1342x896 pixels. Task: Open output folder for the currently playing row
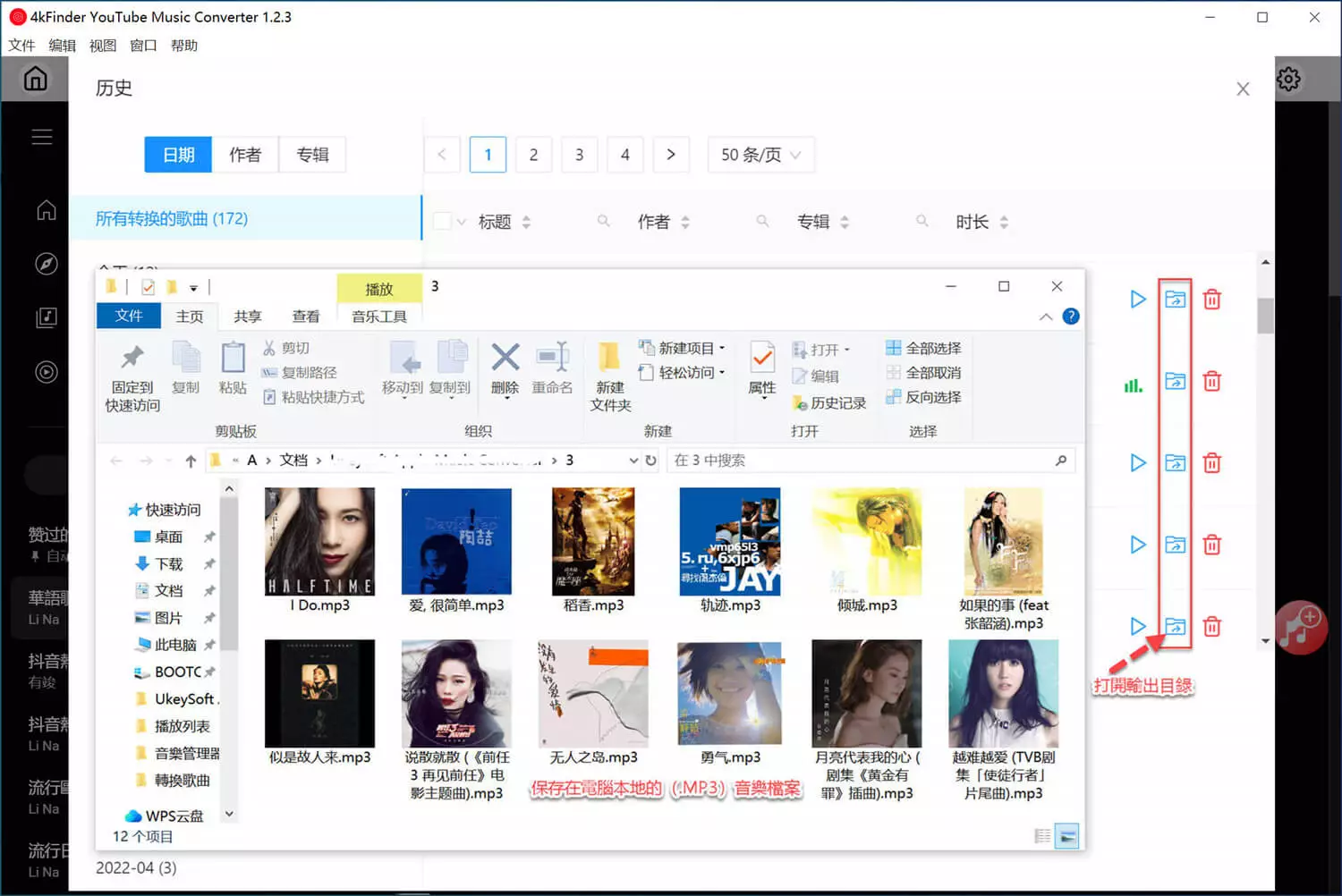[1175, 381]
